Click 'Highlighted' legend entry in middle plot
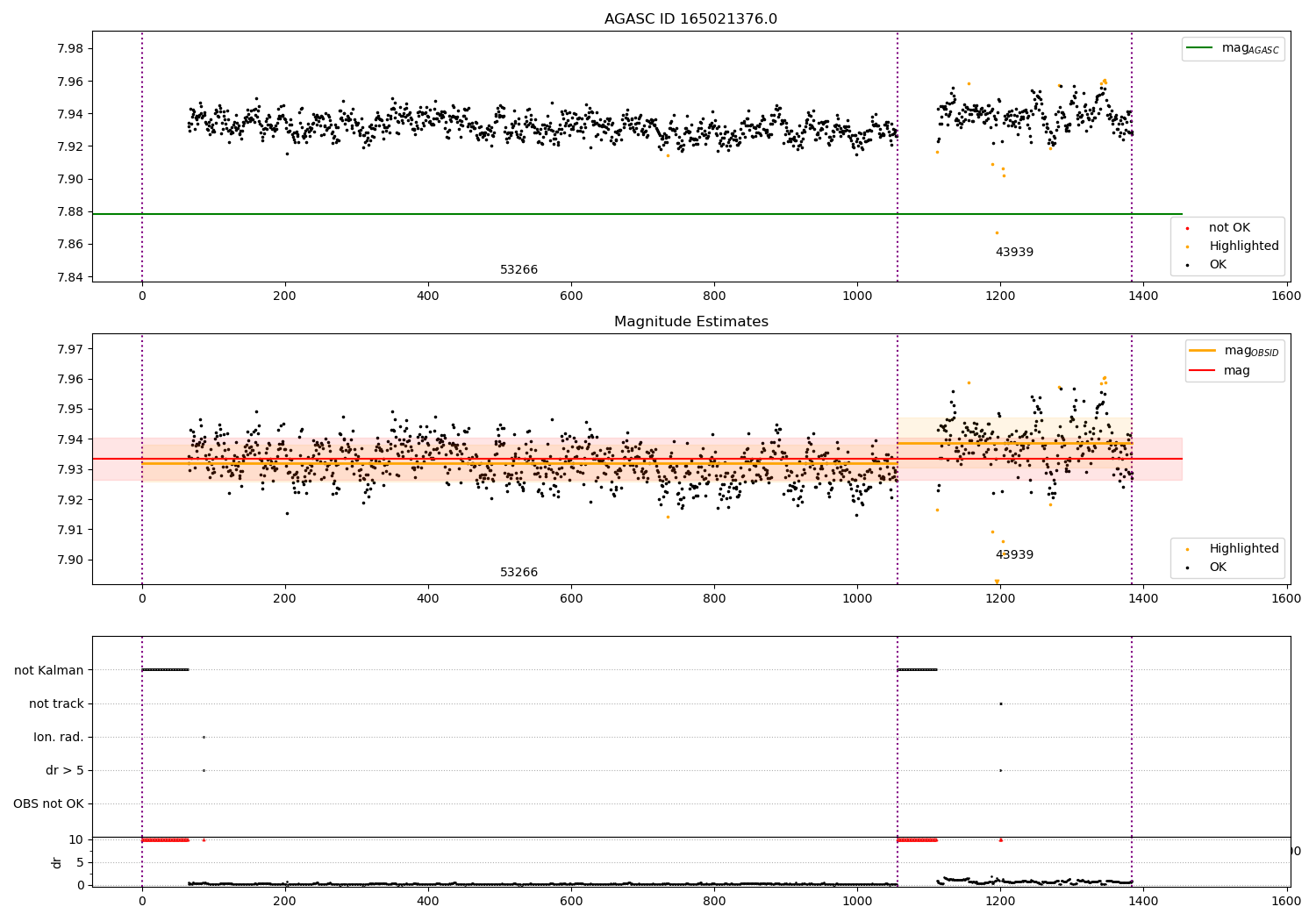 click(x=1233, y=549)
